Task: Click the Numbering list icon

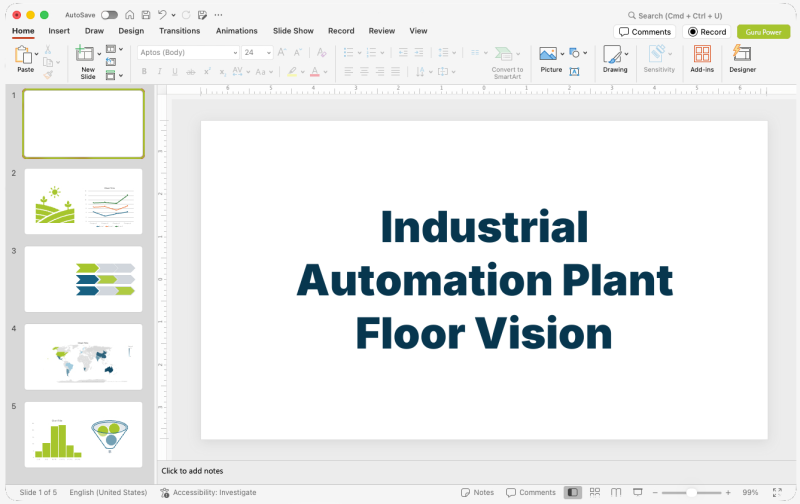Action: coord(371,53)
